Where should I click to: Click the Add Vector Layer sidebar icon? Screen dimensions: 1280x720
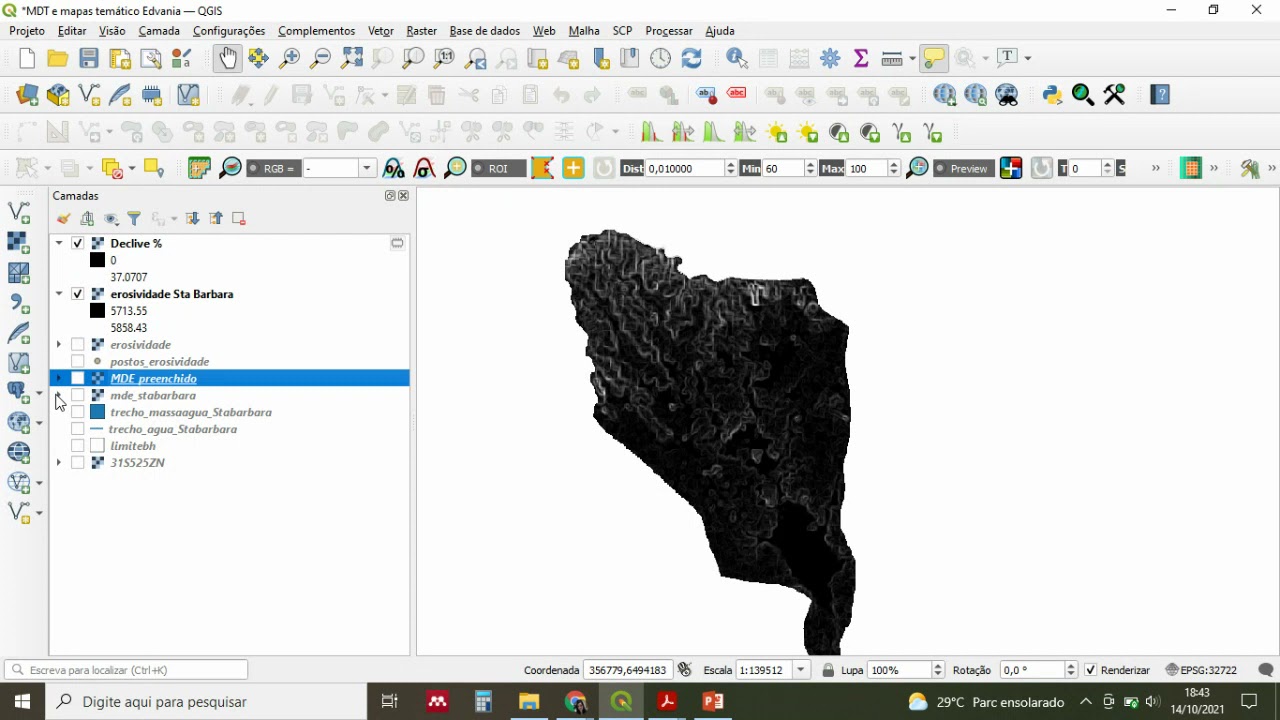tap(19, 212)
